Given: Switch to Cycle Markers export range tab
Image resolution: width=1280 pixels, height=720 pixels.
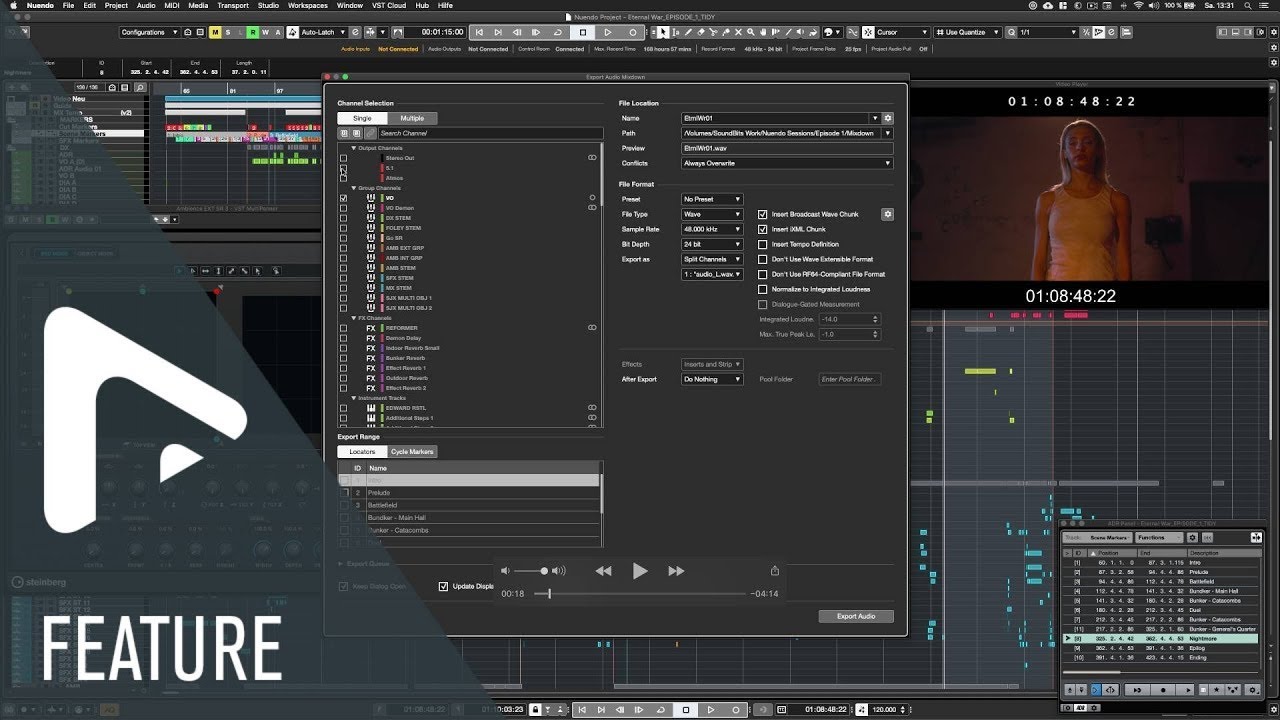Looking at the screenshot, I should click(x=412, y=451).
